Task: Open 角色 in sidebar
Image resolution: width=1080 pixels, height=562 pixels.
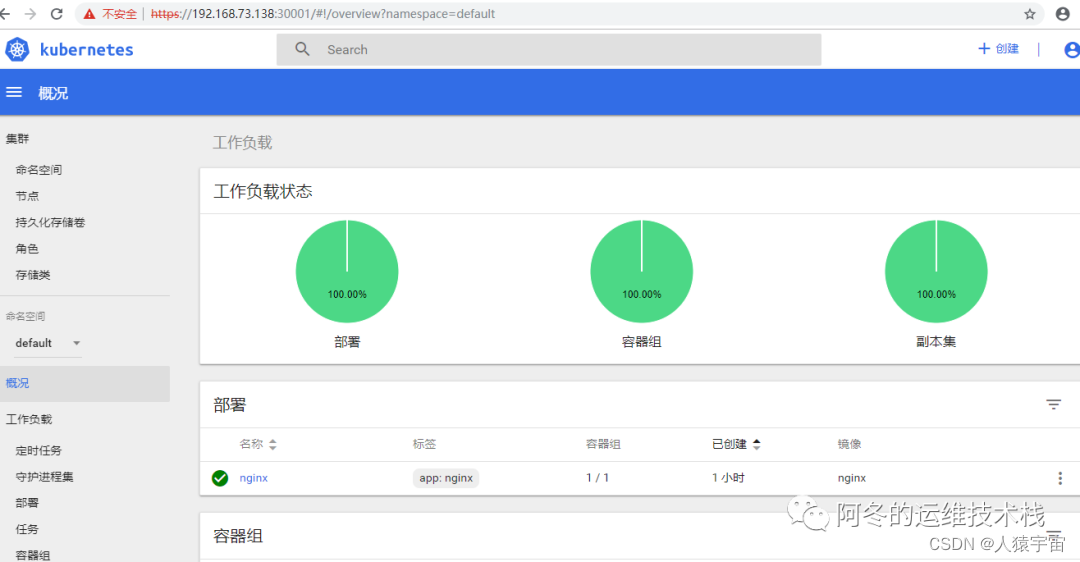Action: coord(27,249)
